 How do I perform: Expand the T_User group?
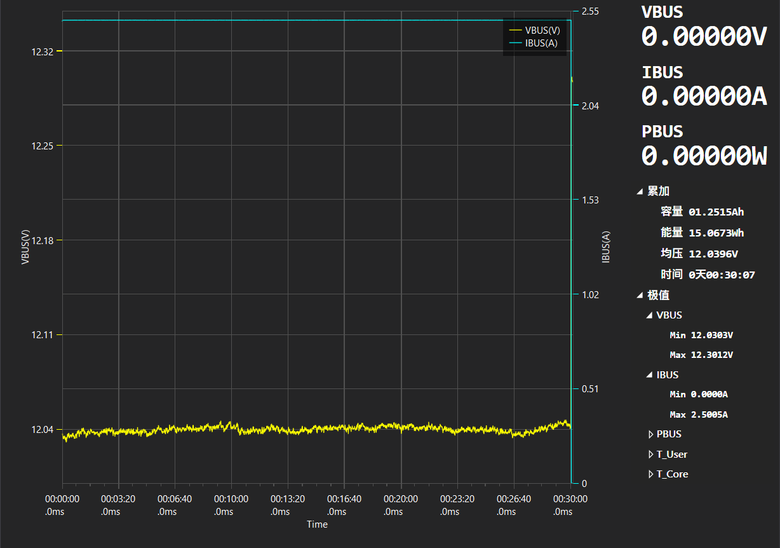(651, 455)
